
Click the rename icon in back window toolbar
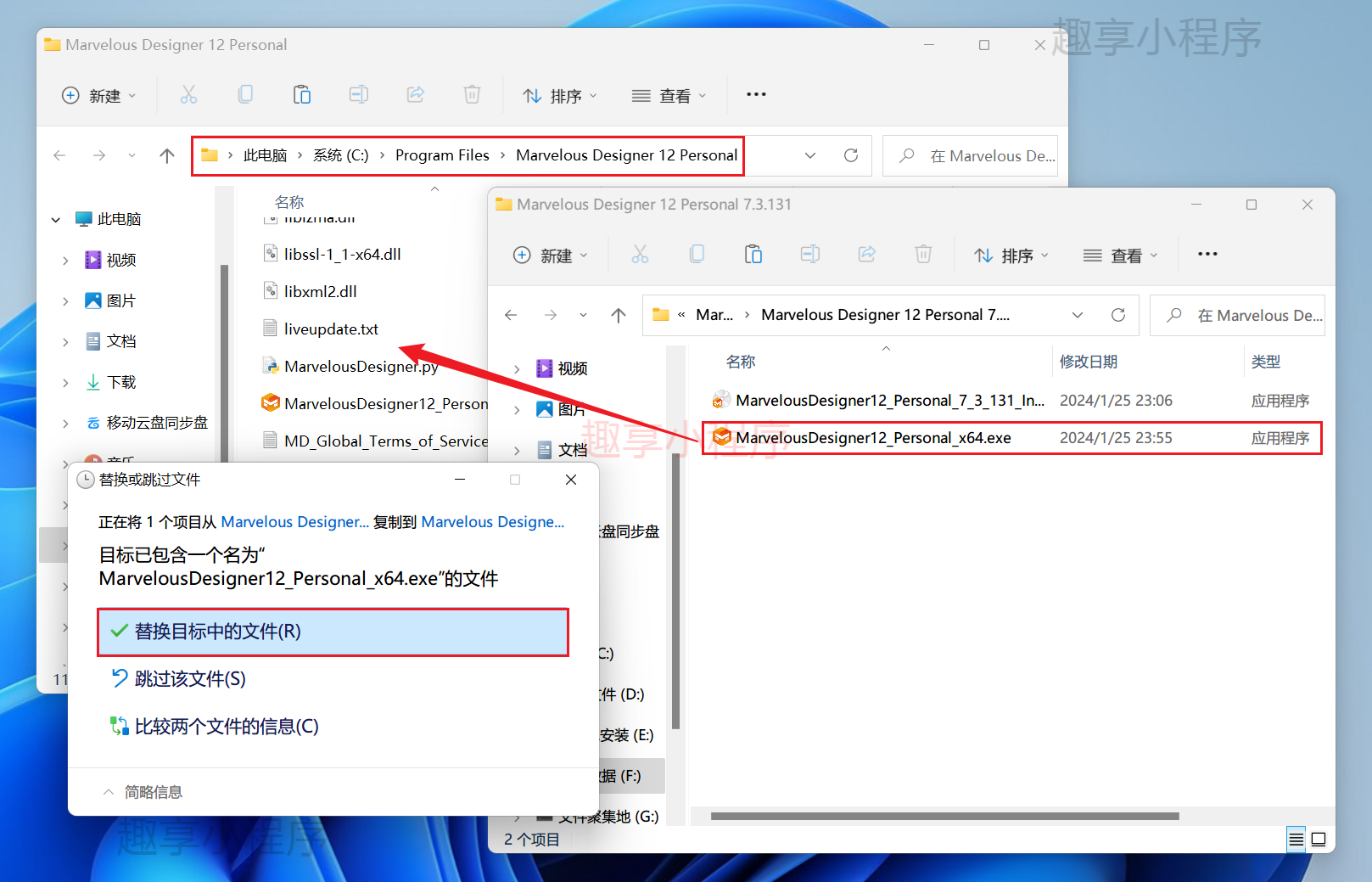click(359, 95)
